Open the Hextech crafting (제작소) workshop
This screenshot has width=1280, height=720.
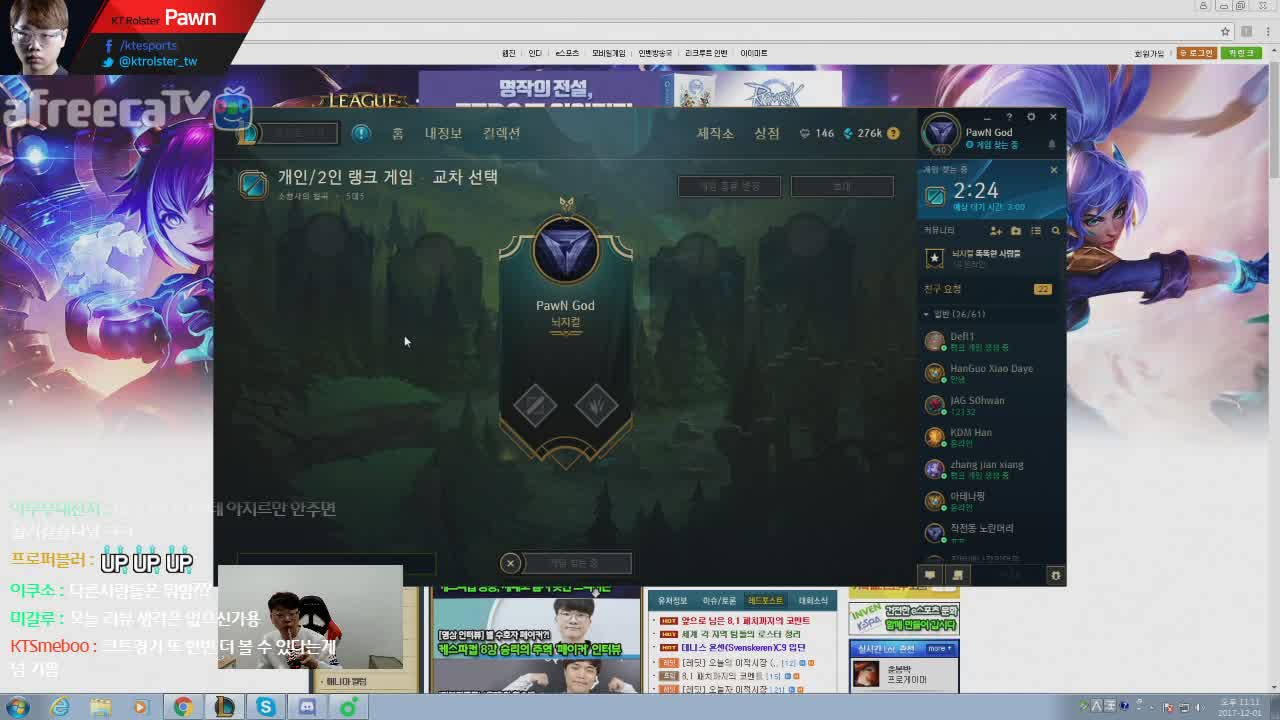(x=716, y=133)
